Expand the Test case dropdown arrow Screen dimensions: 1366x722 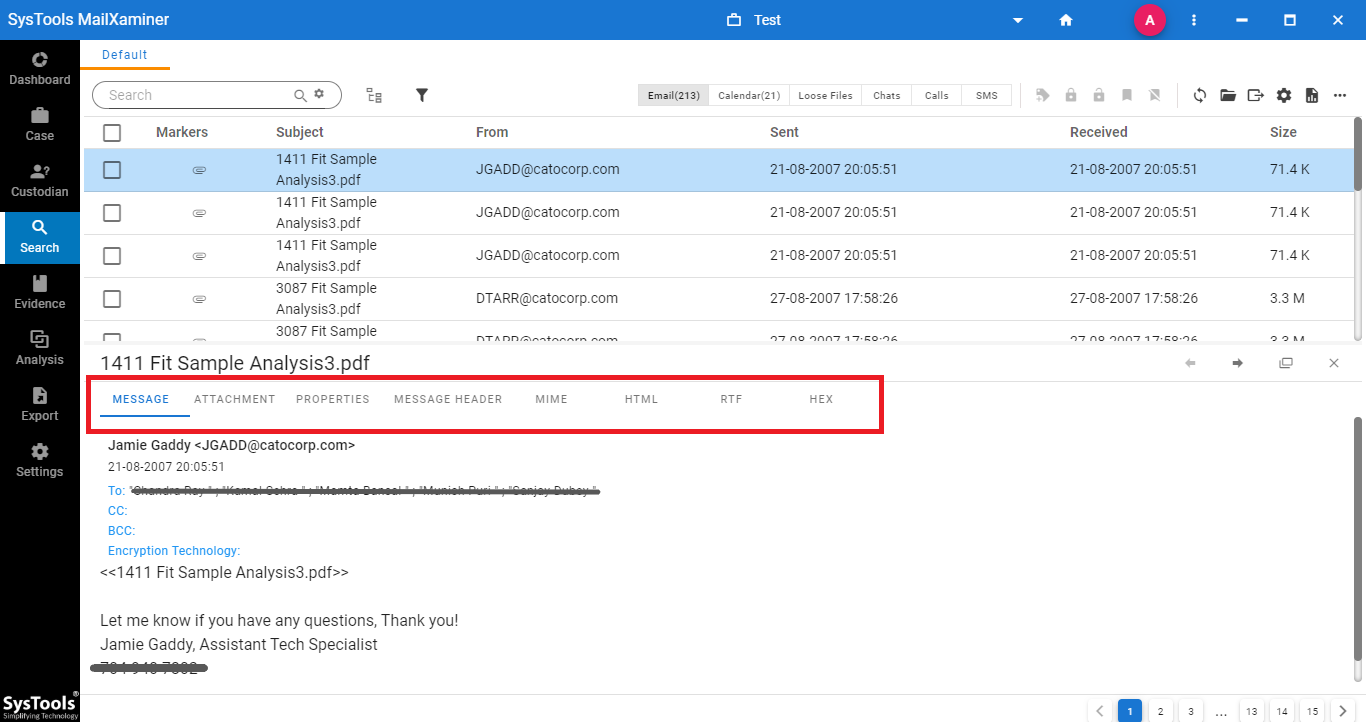[x=1018, y=20]
